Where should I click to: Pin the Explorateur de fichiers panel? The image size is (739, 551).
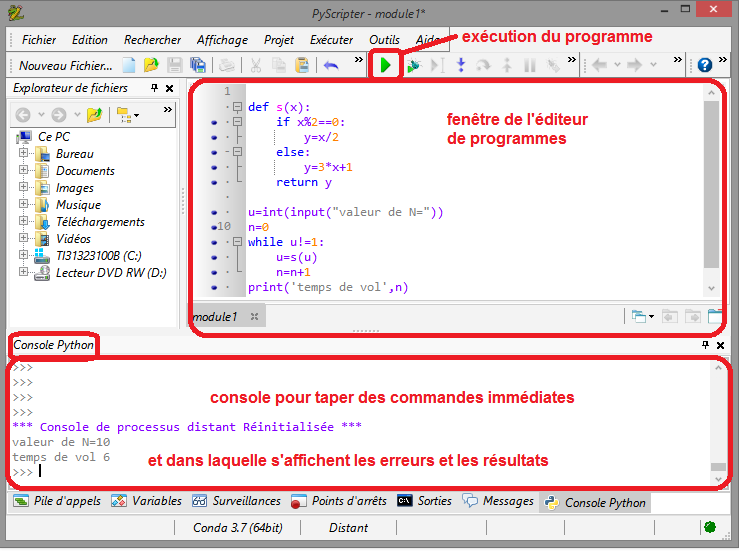[154, 89]
